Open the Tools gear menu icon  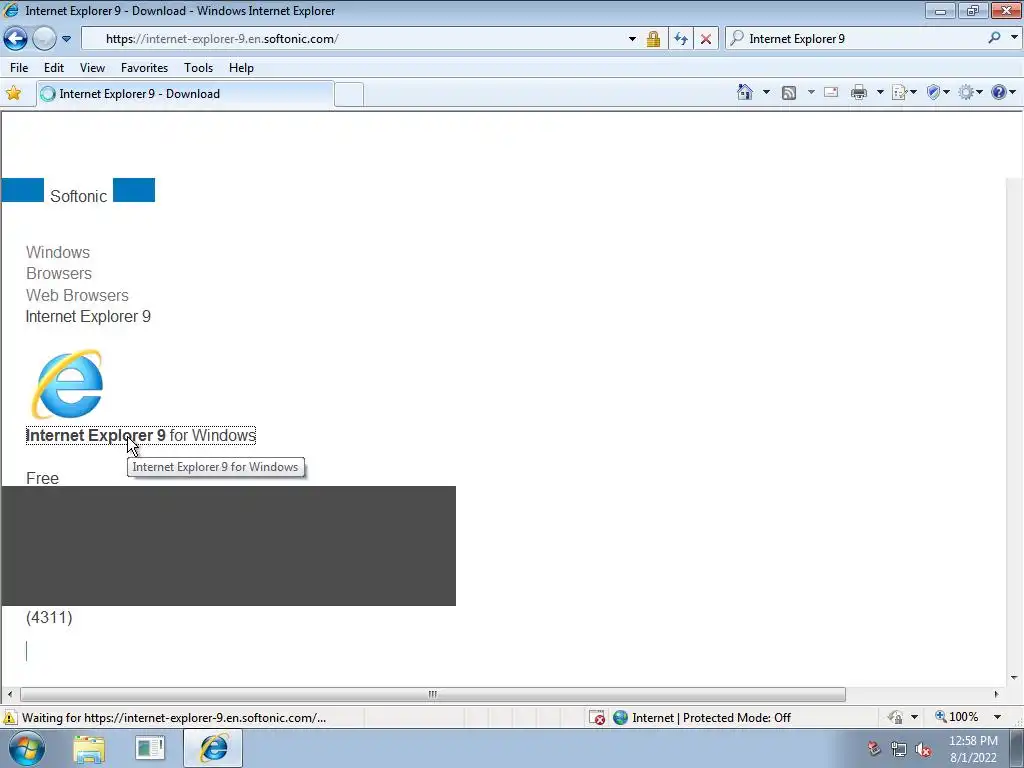coord(970,93)
